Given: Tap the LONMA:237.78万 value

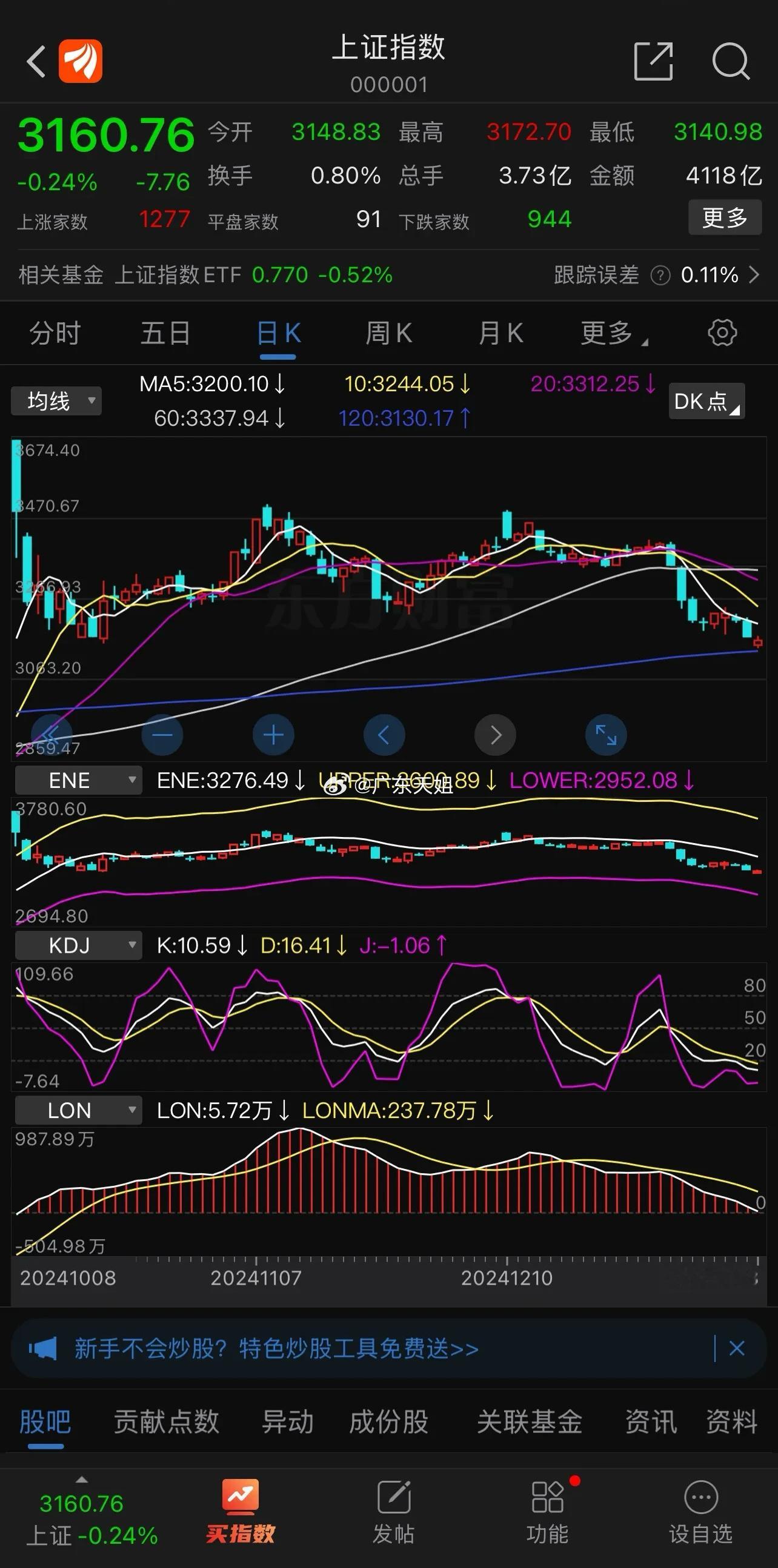Looking at the screenshot, I should click(398, 1110).
